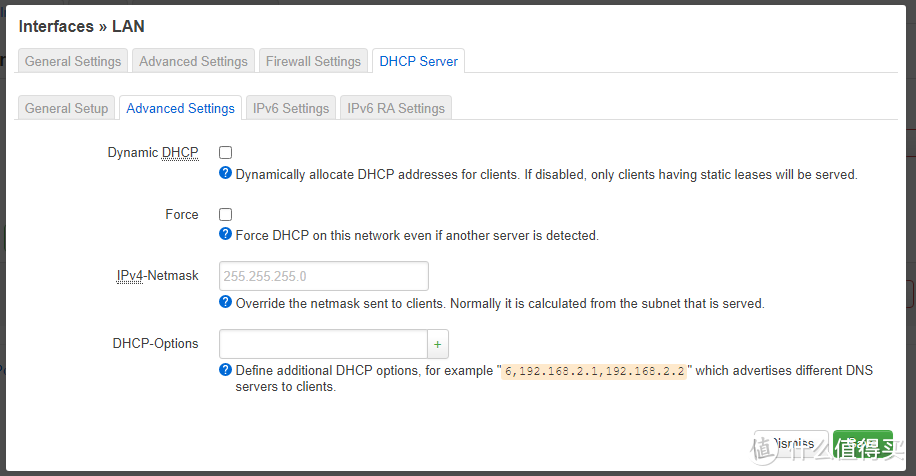
Task: Click the help icon under the IPv4-Netmask field
Action: tap(225, 302)
